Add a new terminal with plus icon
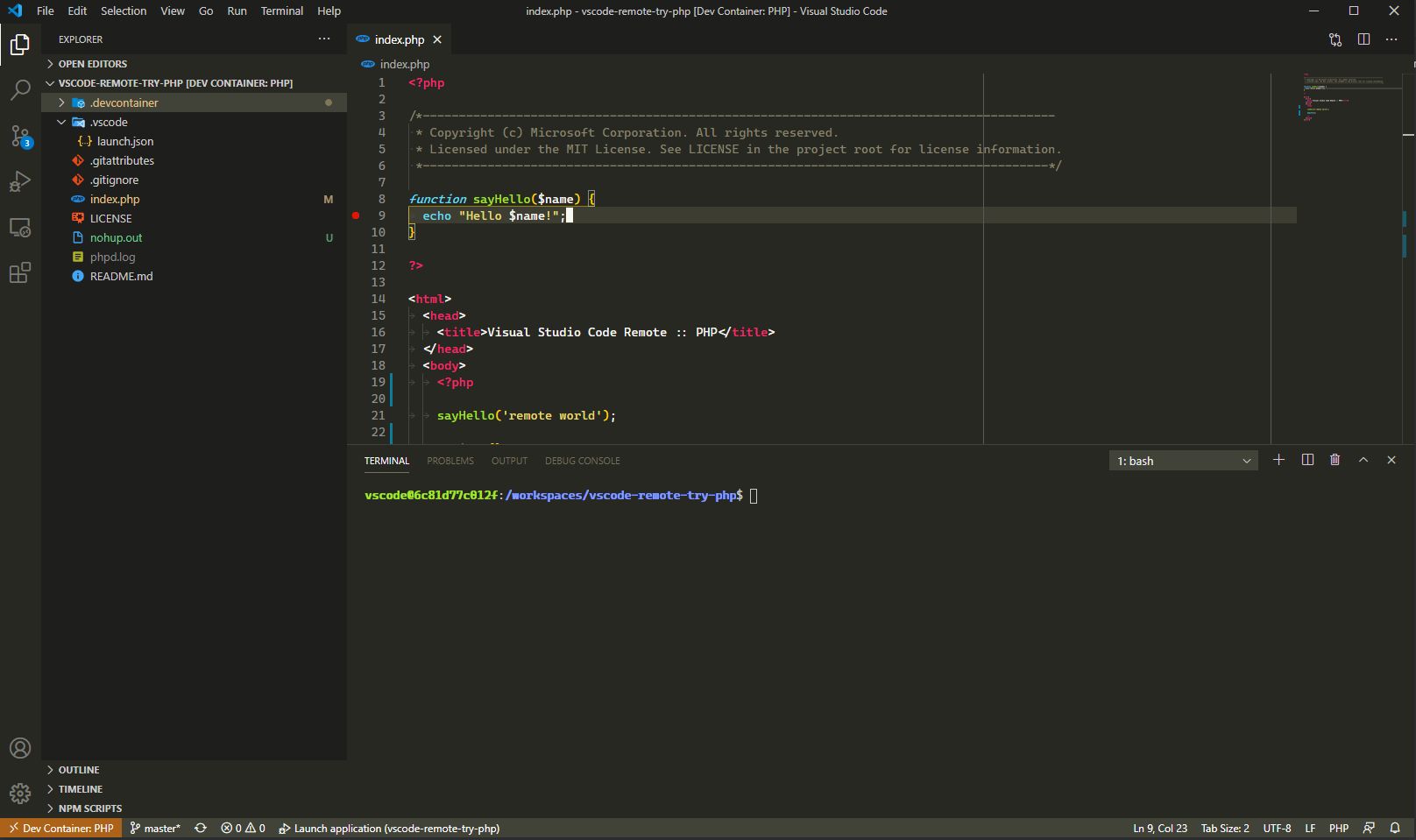 tap(1278, 460)
